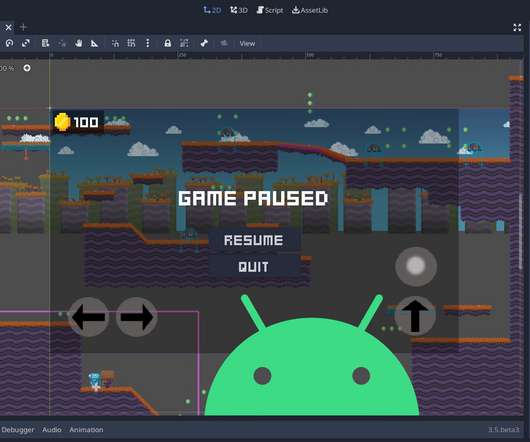Viewport: 530px width, 442px height.
Task: Select the GAME PAUSED label
Action: click(253, 198)
